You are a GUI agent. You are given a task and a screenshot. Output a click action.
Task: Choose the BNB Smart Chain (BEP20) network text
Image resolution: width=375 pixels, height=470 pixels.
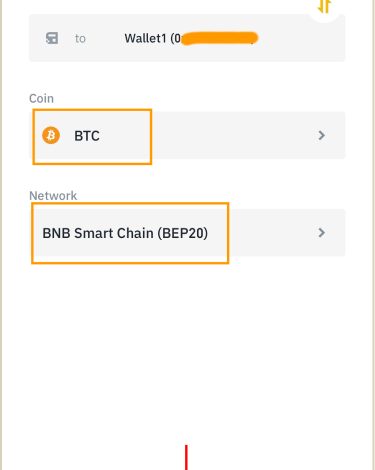click(x=125, y=233)
